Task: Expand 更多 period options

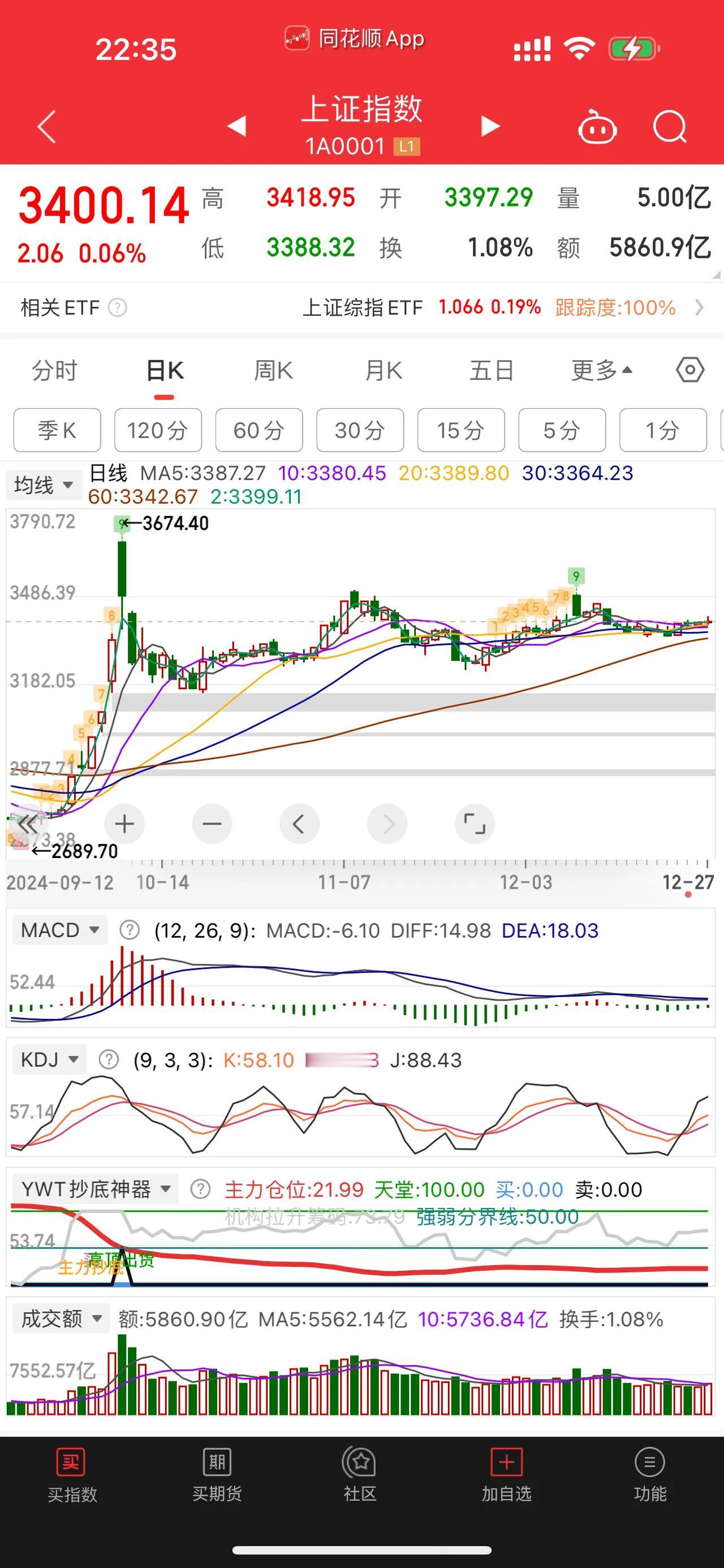Action: (x=602, y=370)
